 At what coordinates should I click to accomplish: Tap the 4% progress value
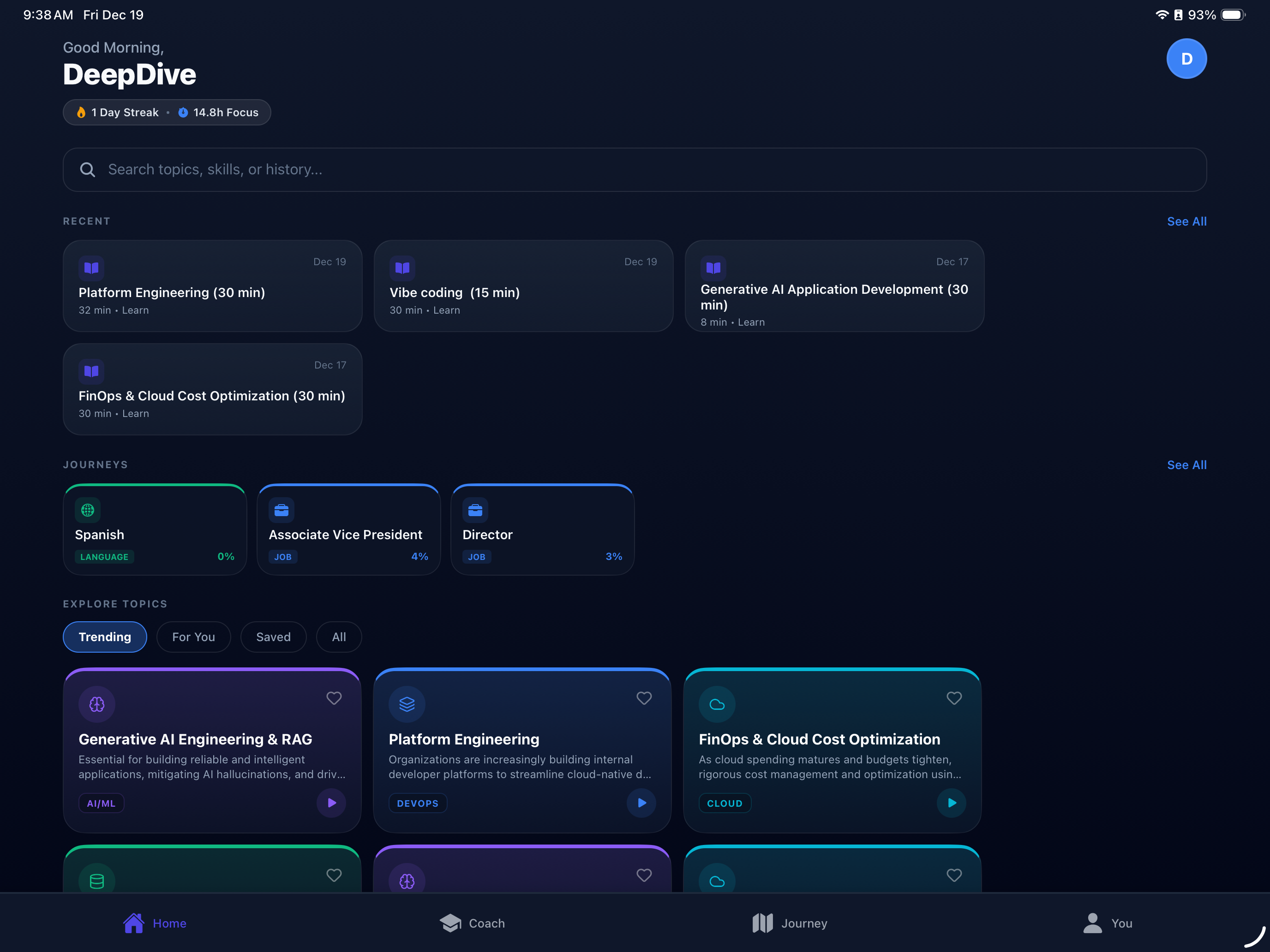click(419, 556)
